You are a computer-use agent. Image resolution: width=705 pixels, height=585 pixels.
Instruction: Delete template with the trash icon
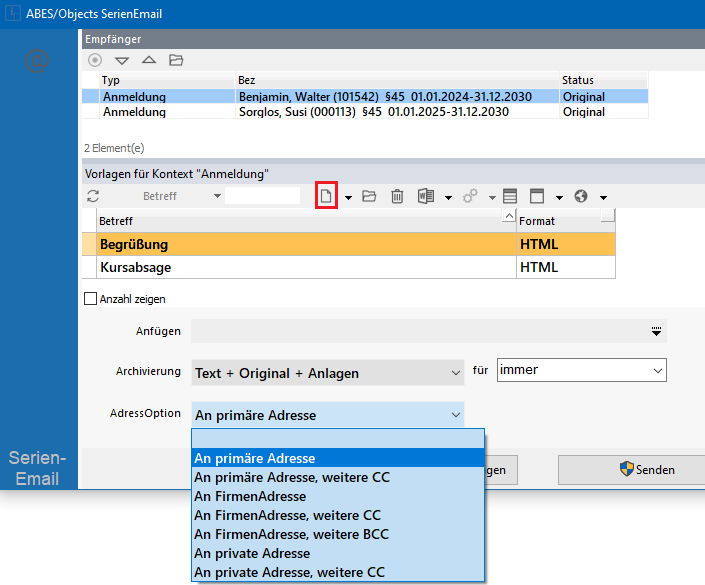pyautogui.click(x=397, y=196)
